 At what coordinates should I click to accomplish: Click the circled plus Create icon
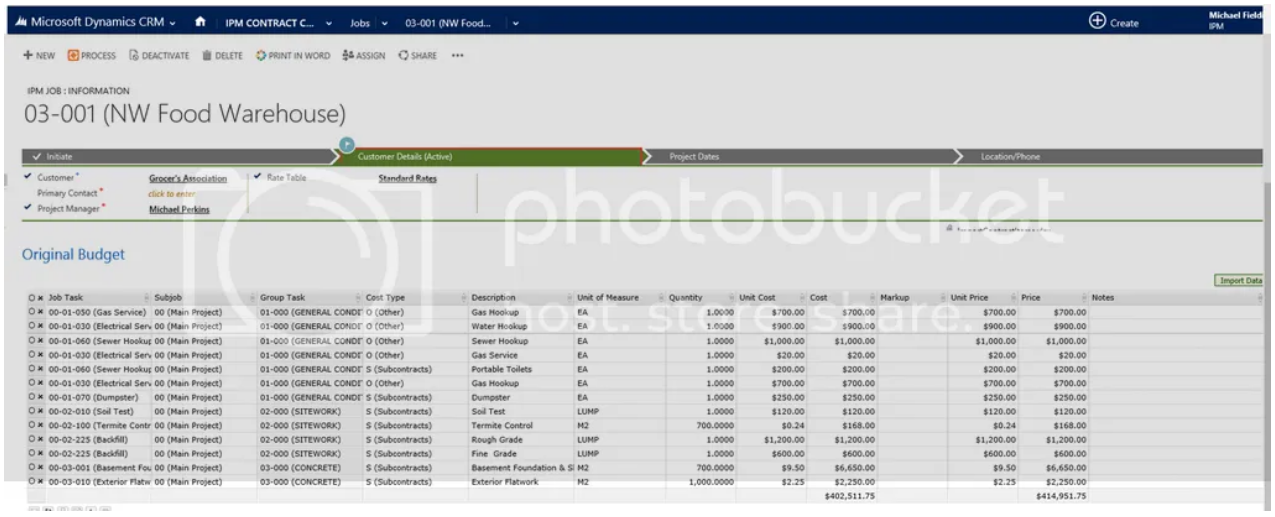click(x=1096, y=21)
